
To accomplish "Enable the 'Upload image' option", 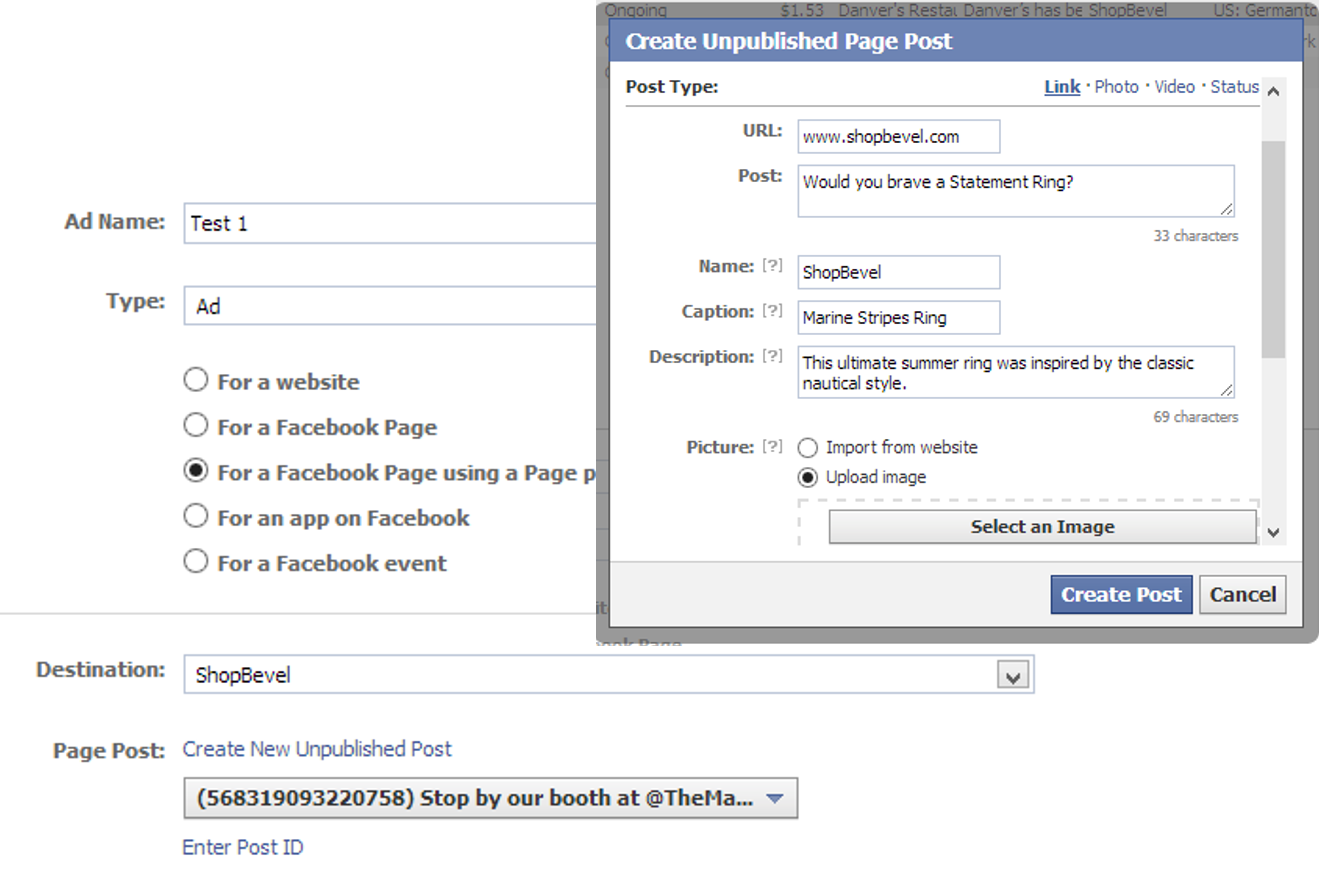I will [x=807, y=478].
